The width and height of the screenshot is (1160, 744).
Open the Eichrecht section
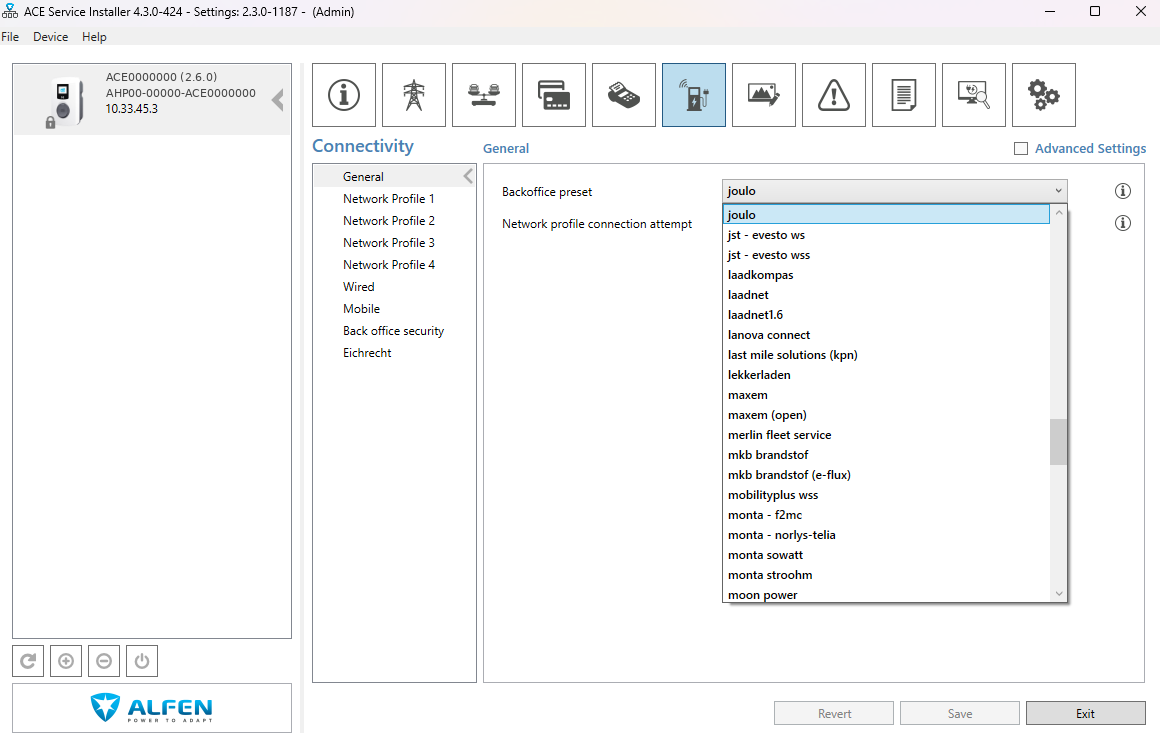point(367,353)
